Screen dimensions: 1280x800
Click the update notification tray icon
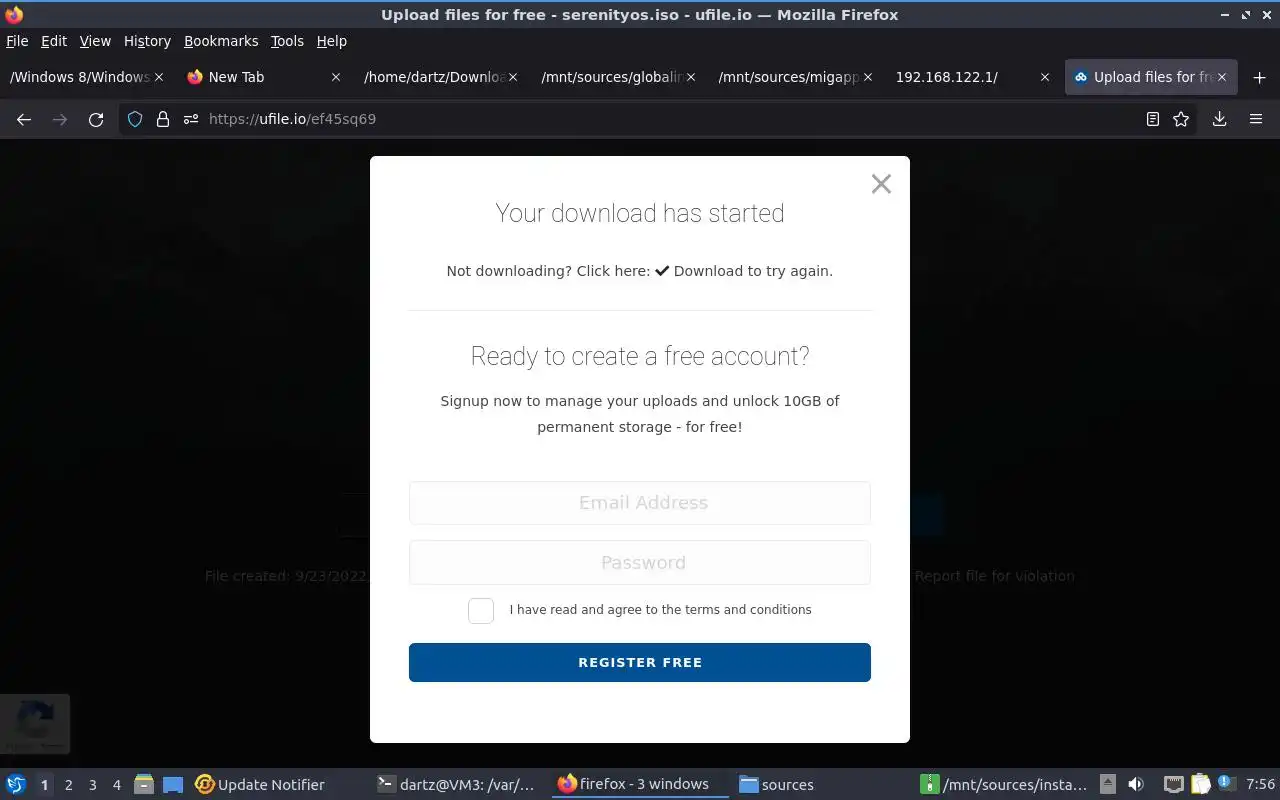1227,785
